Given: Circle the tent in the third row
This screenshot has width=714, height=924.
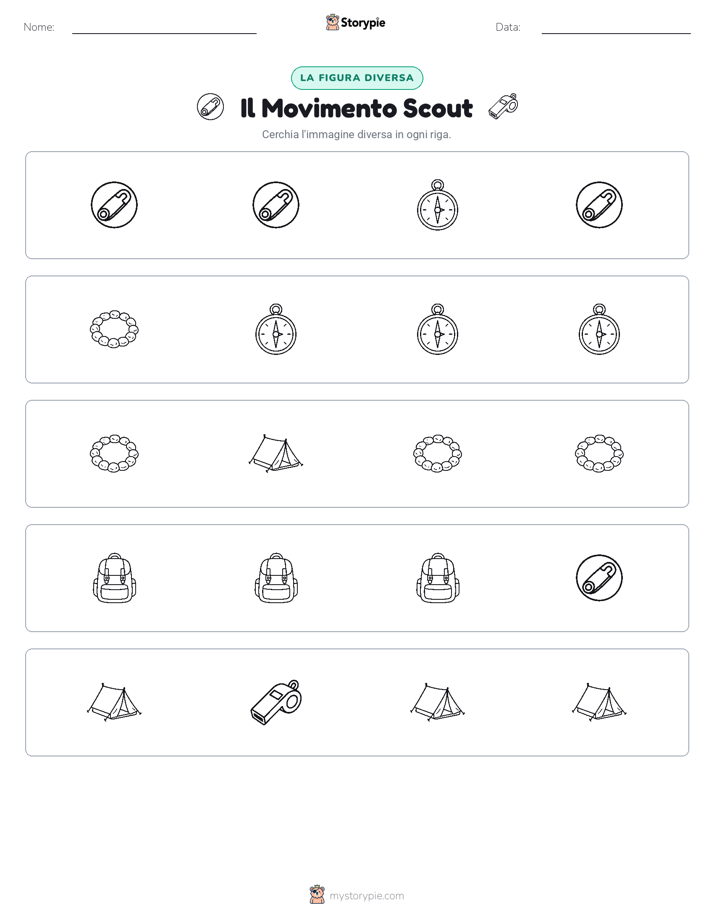Looking at the screenshot, I should (x=276, y=453).
